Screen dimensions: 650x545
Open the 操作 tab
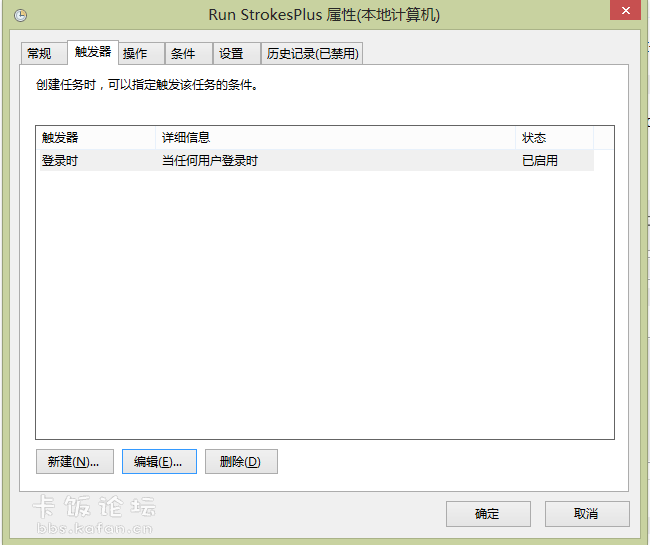pyautogui.click(x=142, y=53)
